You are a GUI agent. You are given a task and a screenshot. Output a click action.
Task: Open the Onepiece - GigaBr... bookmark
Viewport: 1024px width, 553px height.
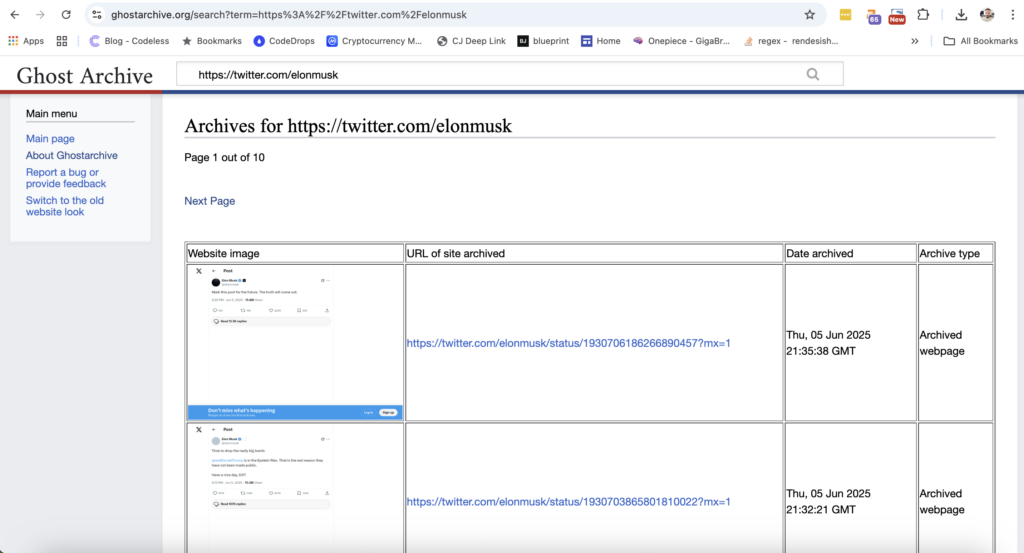pos(681,40)
